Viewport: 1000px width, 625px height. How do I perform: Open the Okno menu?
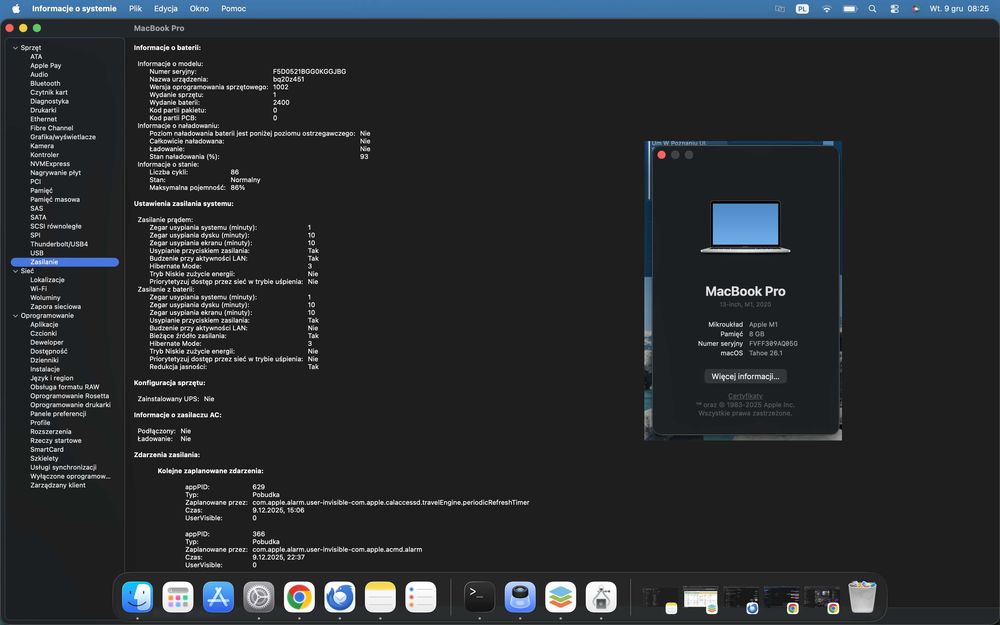[x=199, y=9]
